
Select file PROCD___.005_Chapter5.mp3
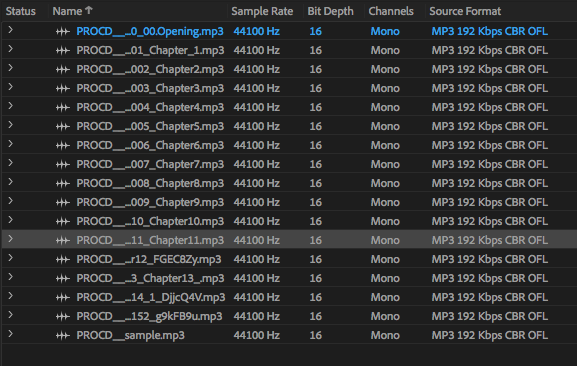[150, 127]
